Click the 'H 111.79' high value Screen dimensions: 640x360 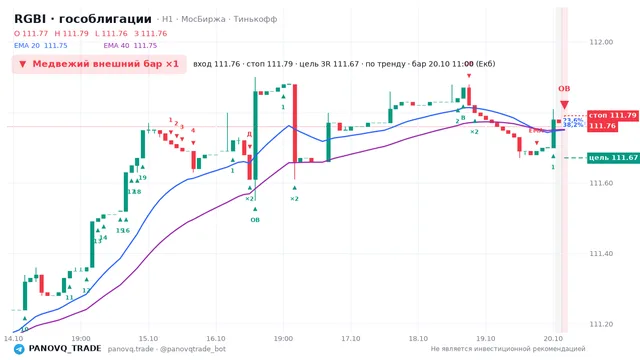tap(71, 33)
